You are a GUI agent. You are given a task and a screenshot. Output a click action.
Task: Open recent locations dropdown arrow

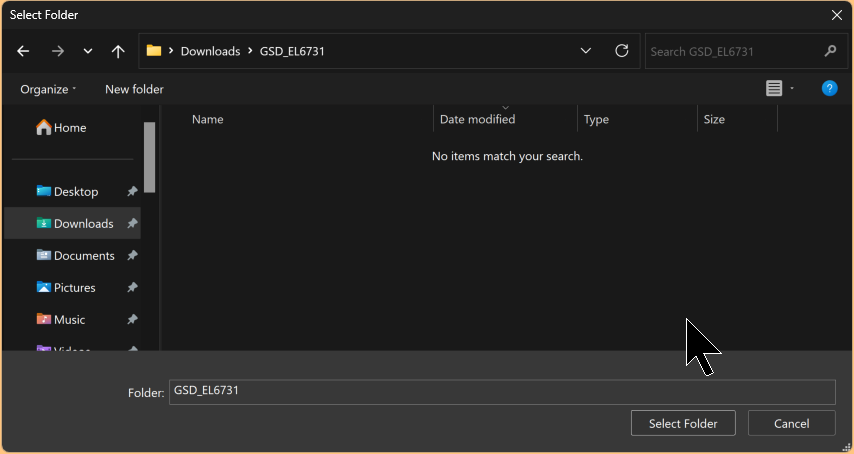coord(88,51)
